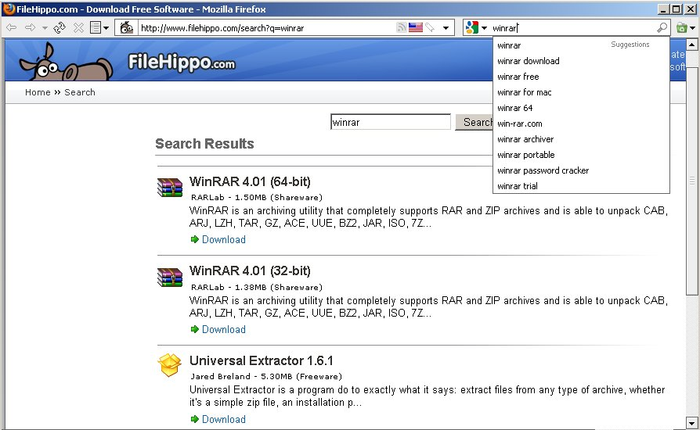Click the green arrow beside Universal Extractor Download
Viewport: 700px width, 430px height.
(195, 419)
